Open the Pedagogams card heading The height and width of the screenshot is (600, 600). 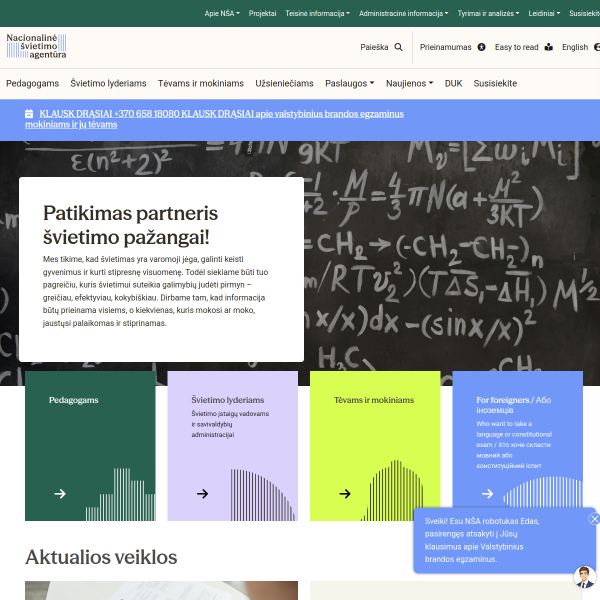(73, 400)
